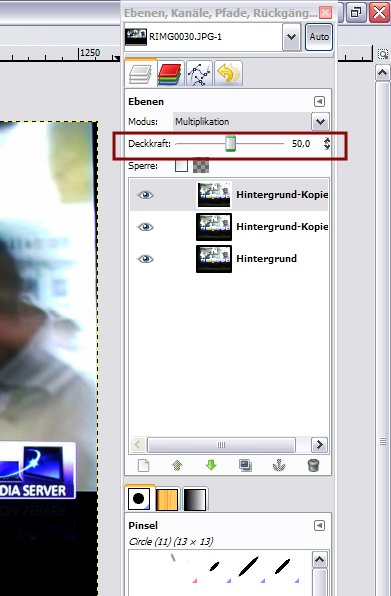Toggle the Auto button
Image resolution: width=391 pixels, height=596 pixels.
click(x=319, y=37)
